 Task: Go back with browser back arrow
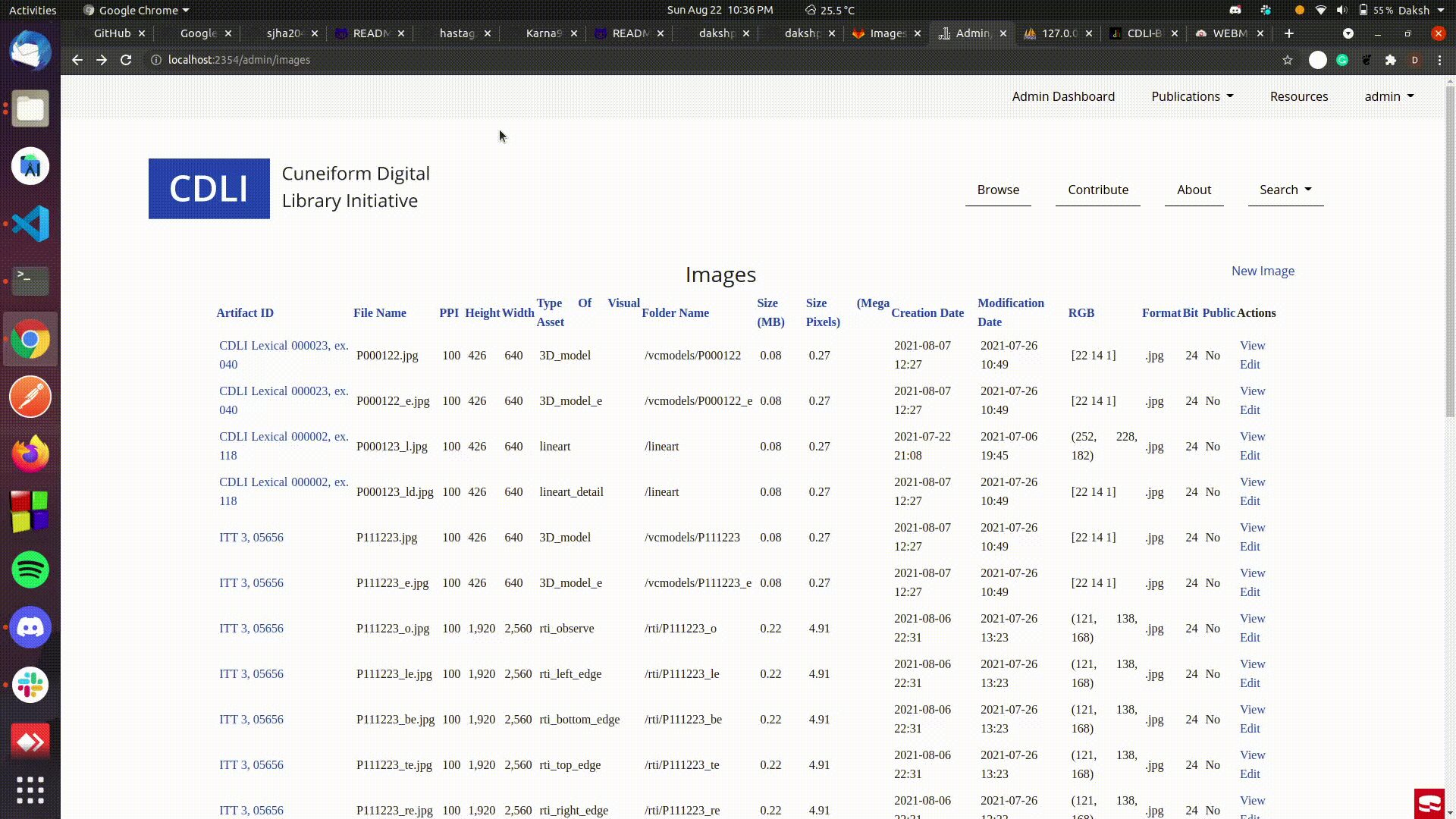pyautogui.click(x=77, y=60)
